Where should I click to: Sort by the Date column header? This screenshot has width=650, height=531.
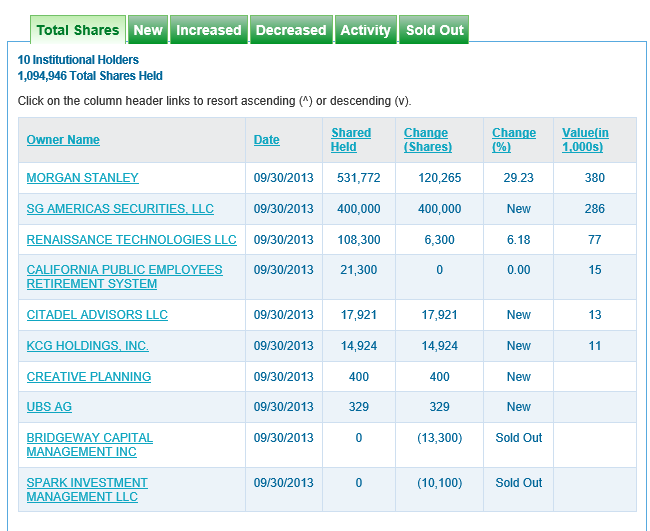pos(267,140)
